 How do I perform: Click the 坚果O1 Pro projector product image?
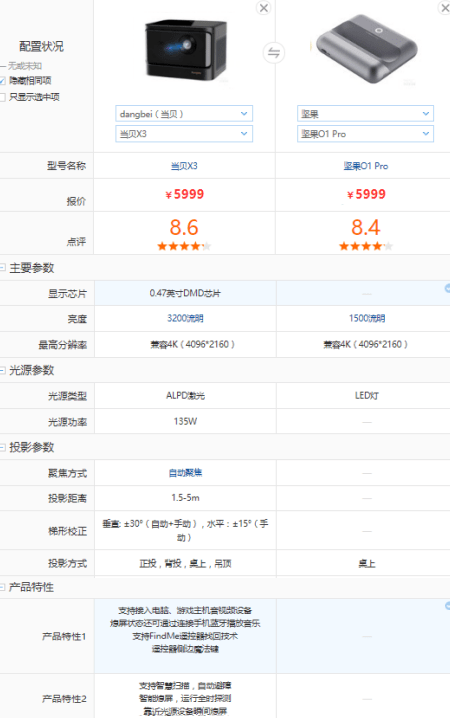click(365, 49)
